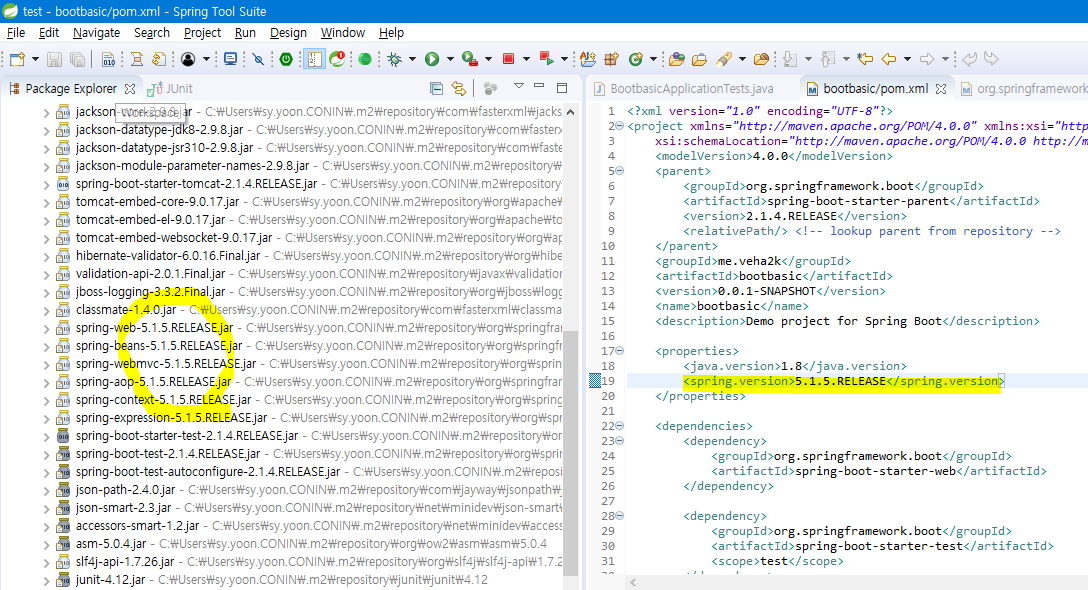The height and width of the screenshot is (590, 1088).
Task: Open Package Explorer View Menu triangle
Action: 518,86
